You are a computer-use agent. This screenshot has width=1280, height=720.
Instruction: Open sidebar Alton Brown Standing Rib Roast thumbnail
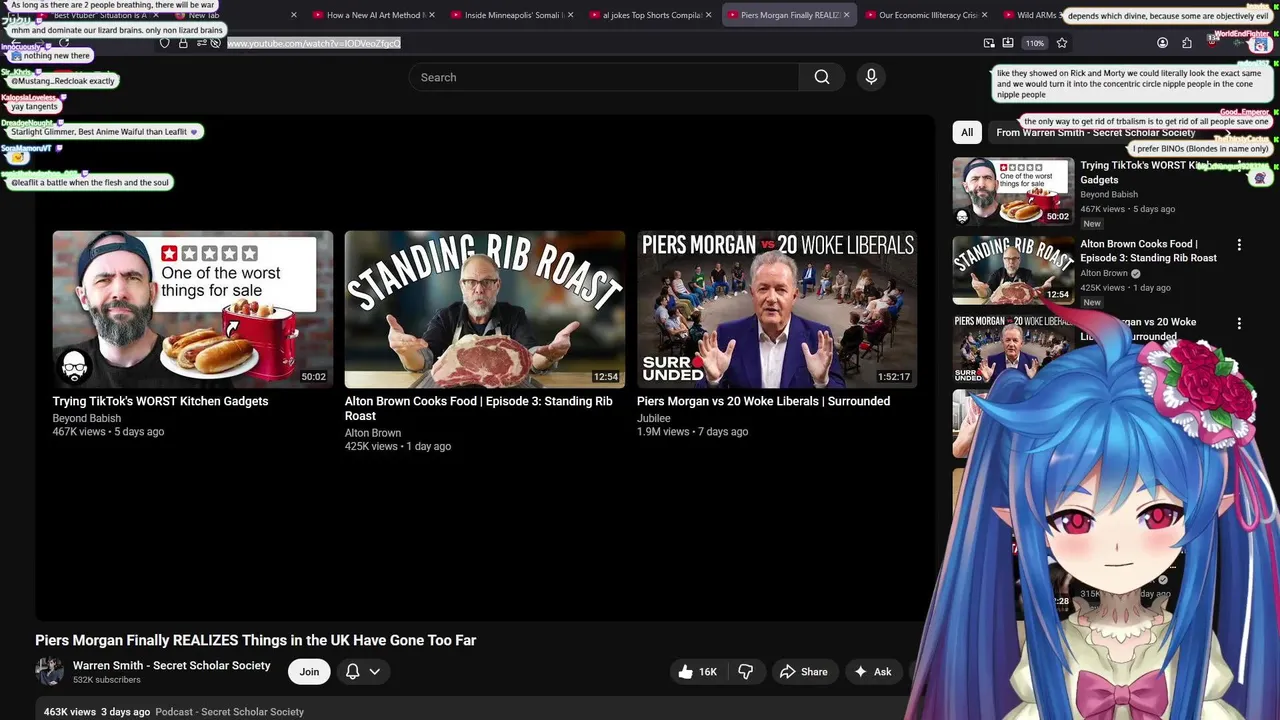tap(1013, 270)
